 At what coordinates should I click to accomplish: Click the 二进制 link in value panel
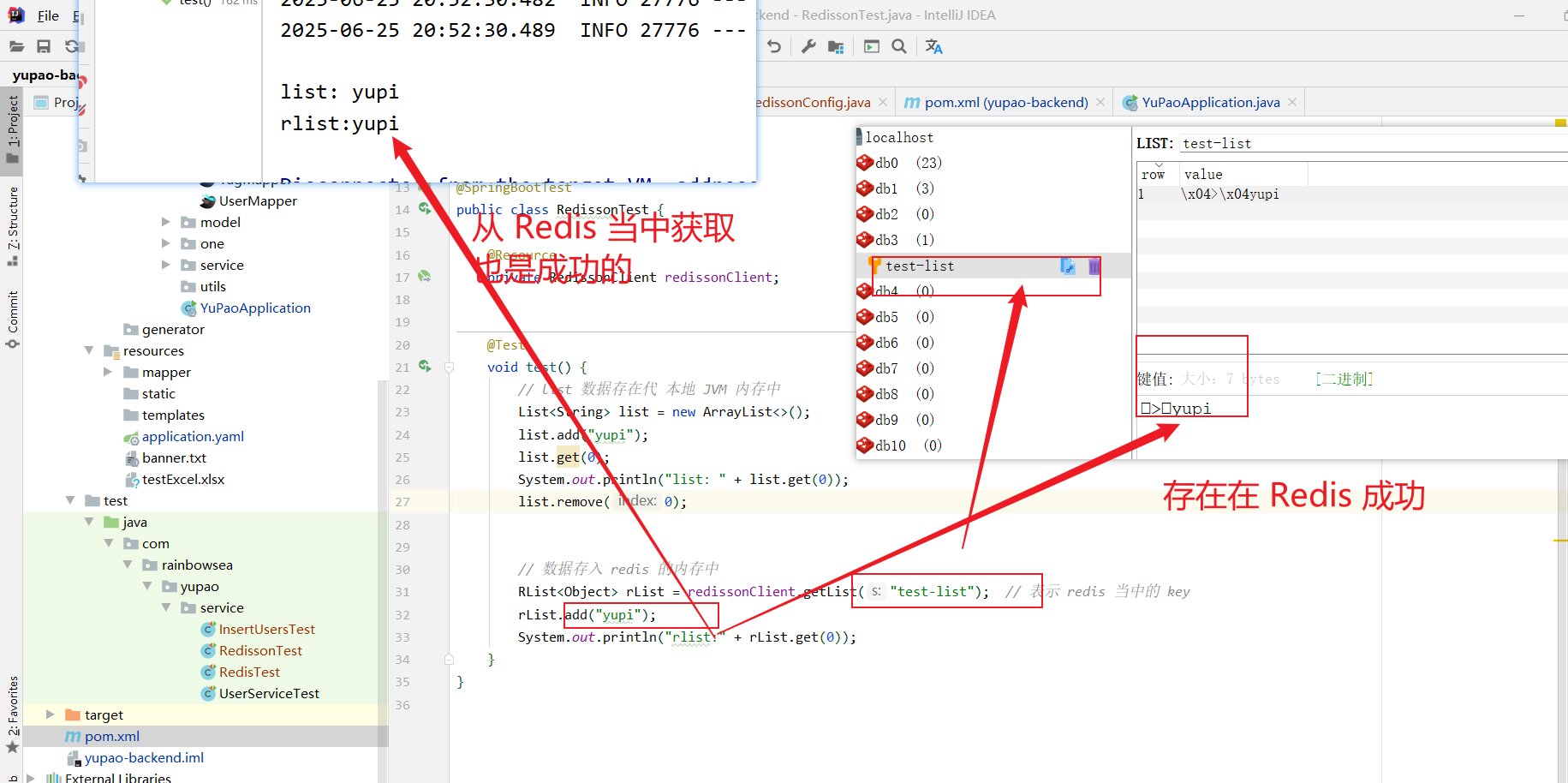[1344, 379]
